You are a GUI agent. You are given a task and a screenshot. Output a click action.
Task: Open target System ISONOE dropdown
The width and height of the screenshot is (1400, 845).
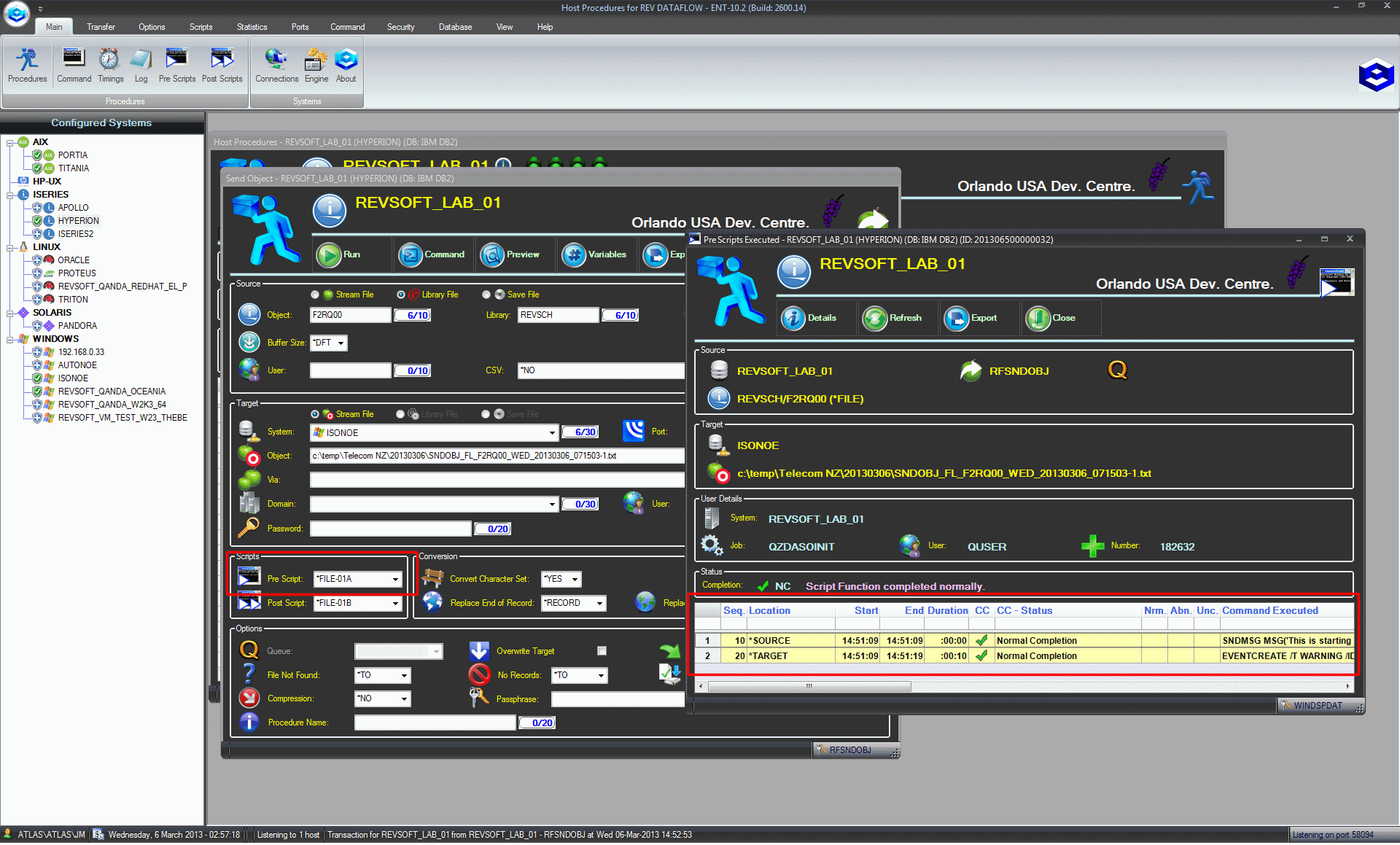(552, 433)
